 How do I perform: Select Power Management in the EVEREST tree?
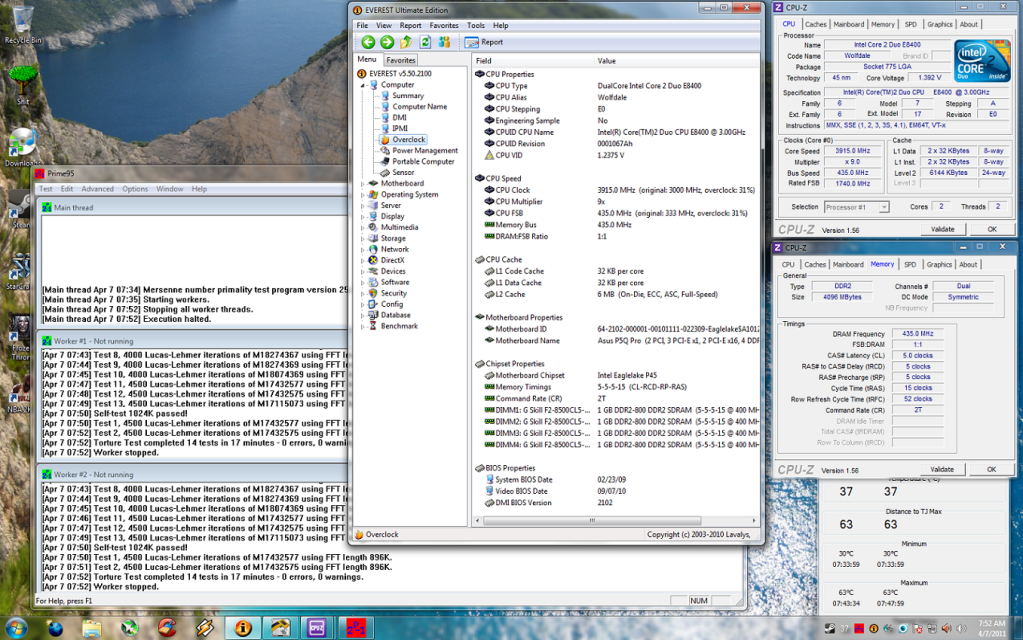click(x=425, y=151)
